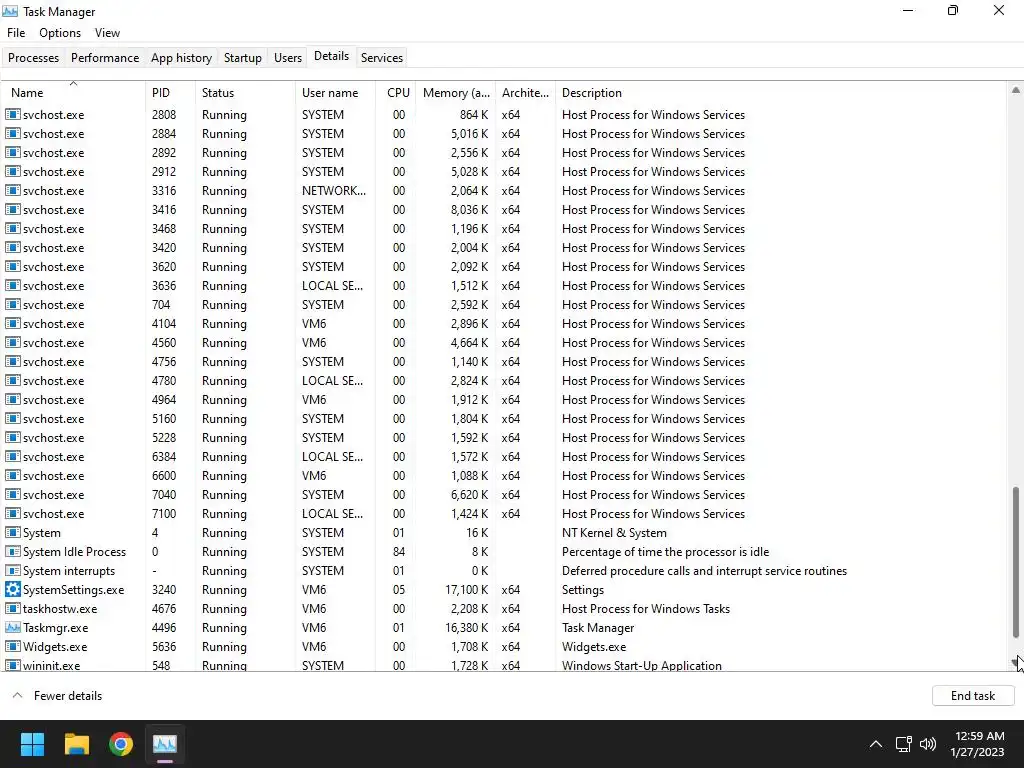Sort by the CPU column header
The width and height of the screenshot is (1024, 768).
396,93
